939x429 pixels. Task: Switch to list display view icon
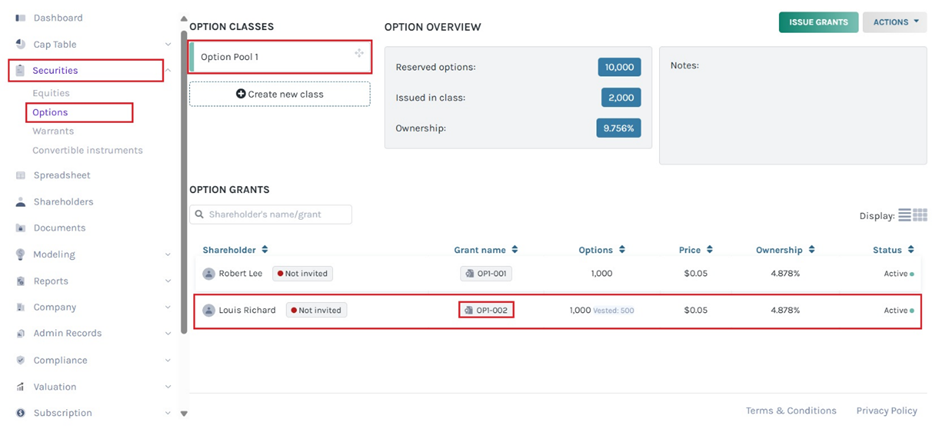coord(904,215)
